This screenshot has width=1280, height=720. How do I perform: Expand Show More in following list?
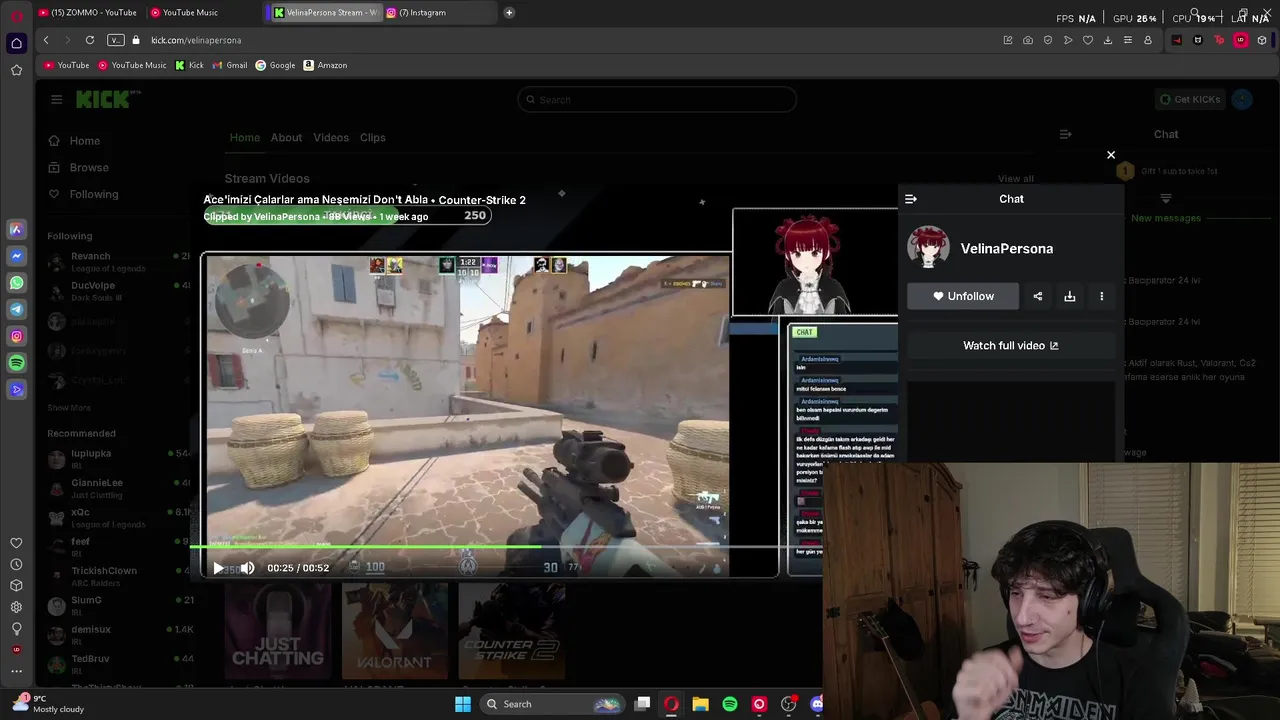pos(69,407)
